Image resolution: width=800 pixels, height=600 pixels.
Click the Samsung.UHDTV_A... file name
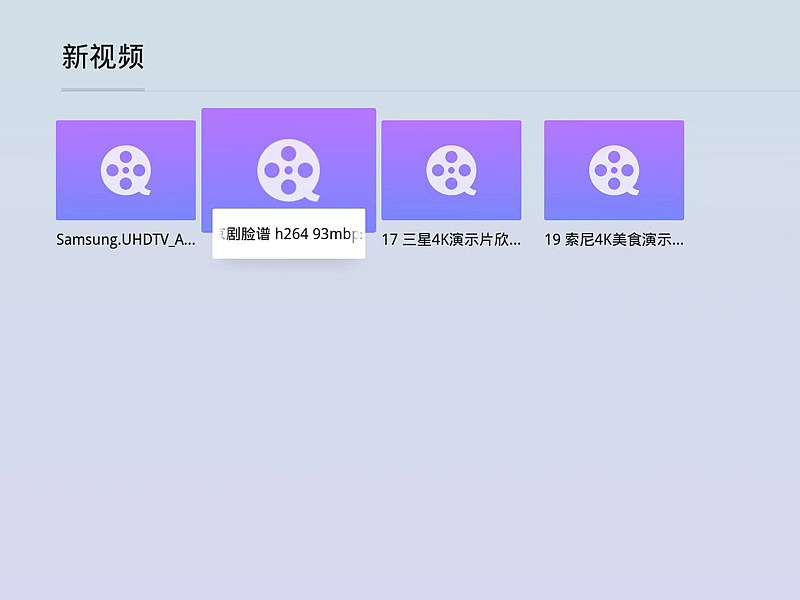point(126,239)
